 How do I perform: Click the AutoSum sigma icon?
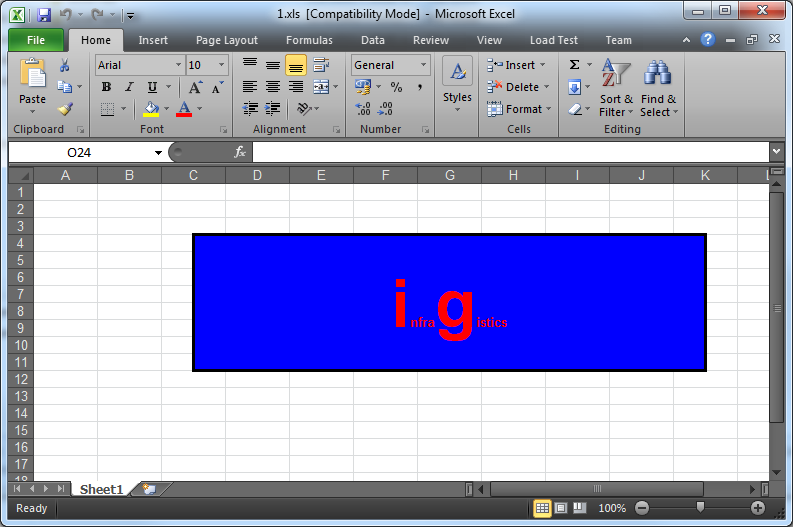(x=574, y=65)
